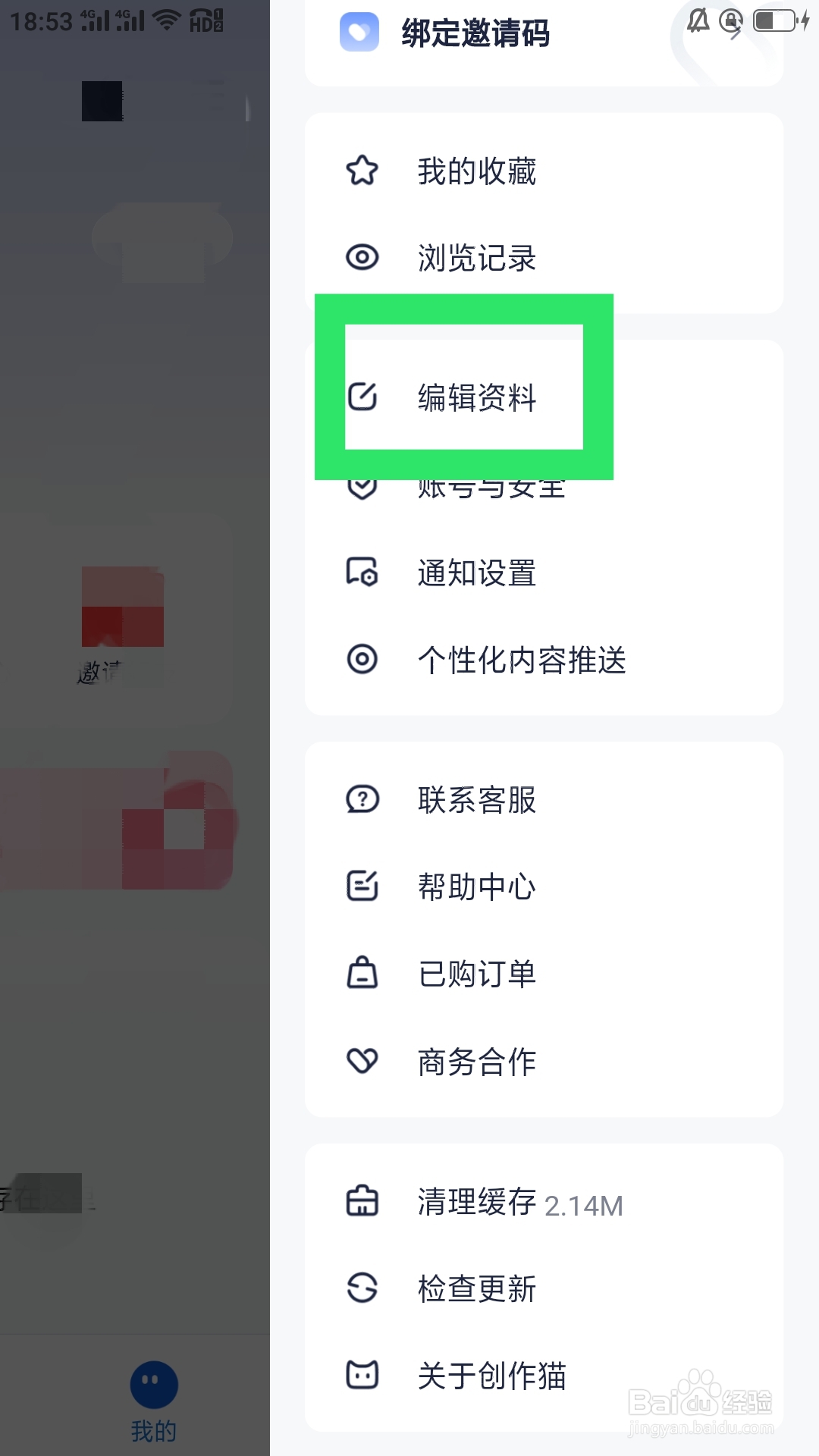This screenshot has width=819, height=1456.
Task: Tap the shopping bag icon for 已购订单
Action: pos(362,973)
